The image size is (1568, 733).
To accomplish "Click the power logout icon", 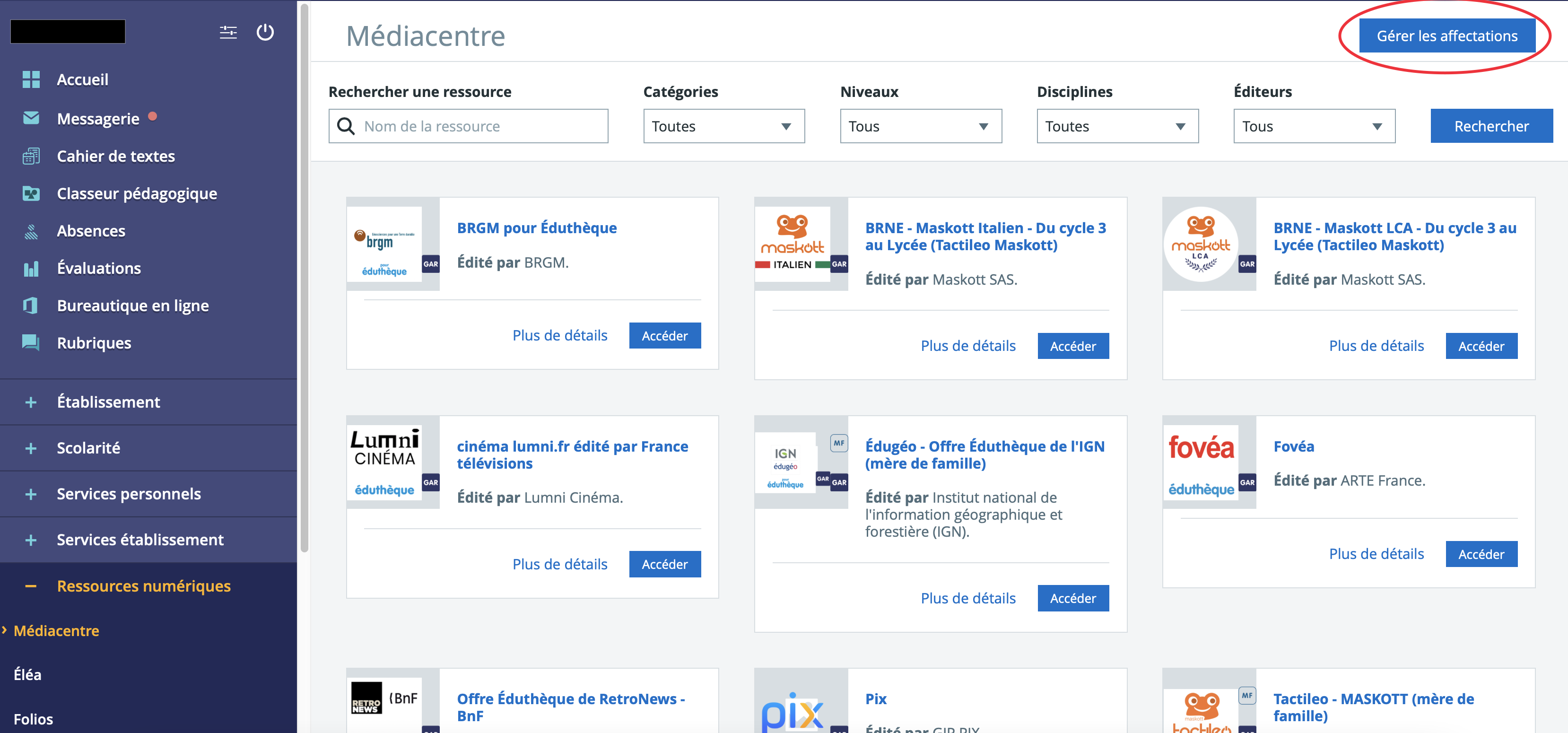I will tap(265, 32).
